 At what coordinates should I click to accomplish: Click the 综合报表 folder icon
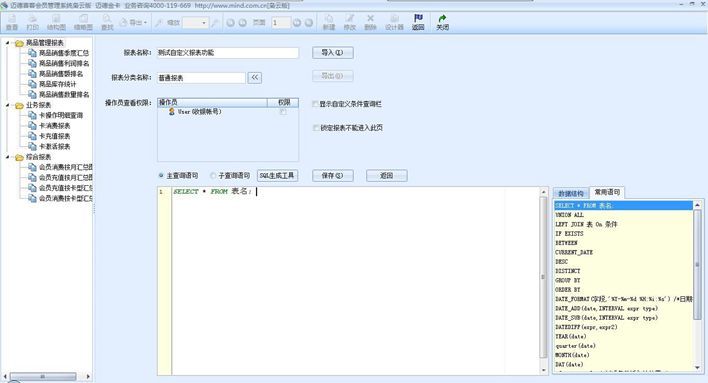pos(19,158)
